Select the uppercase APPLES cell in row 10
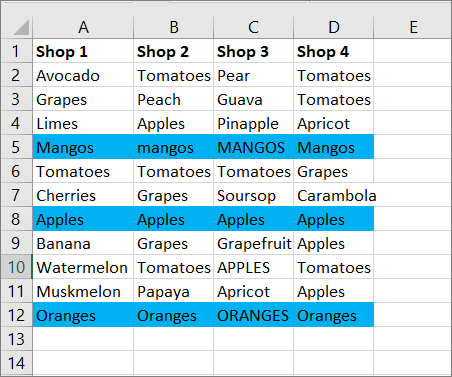 point(253,267)
